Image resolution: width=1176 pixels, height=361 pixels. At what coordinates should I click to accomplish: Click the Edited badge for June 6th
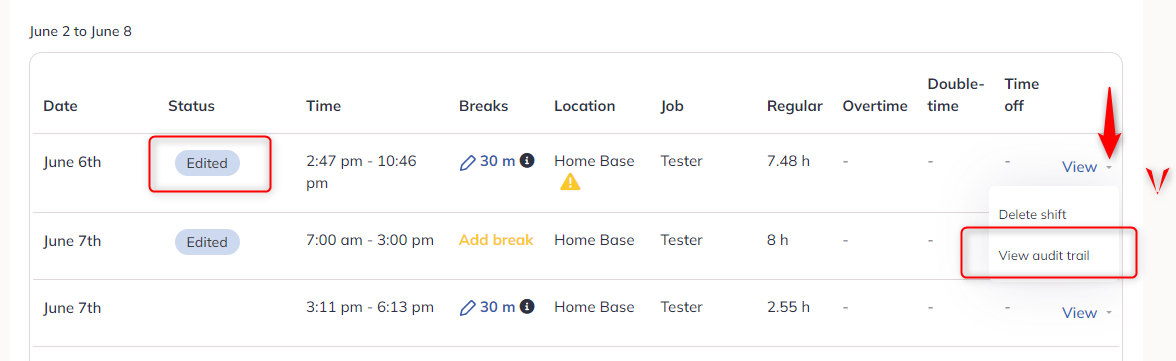point(207,163)
